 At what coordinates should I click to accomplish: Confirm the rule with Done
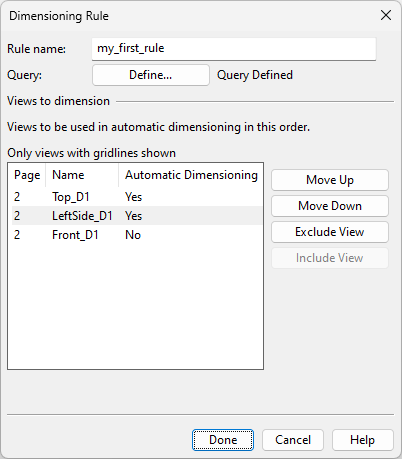point(223,440)
